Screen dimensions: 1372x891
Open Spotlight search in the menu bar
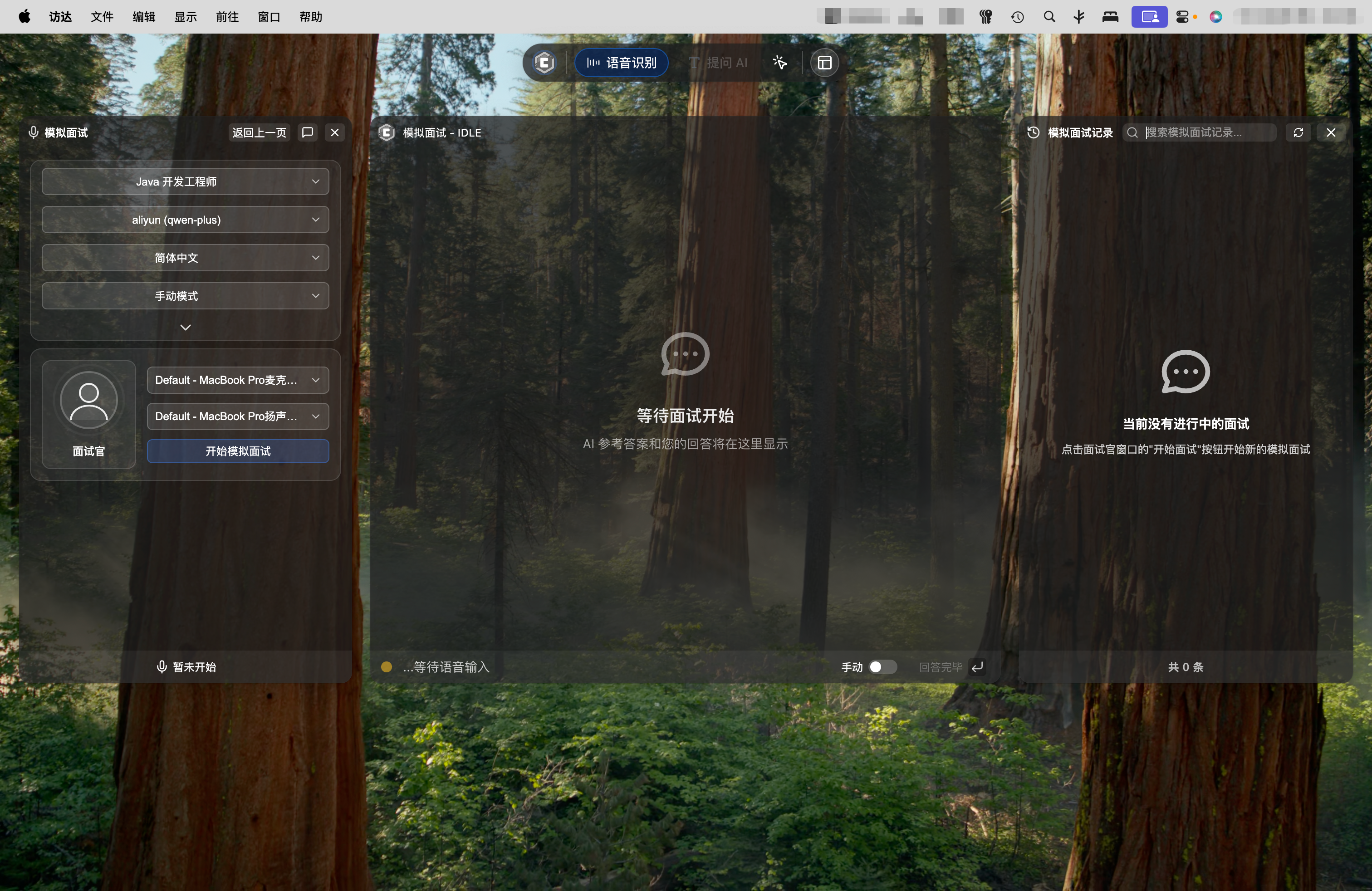tap(1049, 17)
